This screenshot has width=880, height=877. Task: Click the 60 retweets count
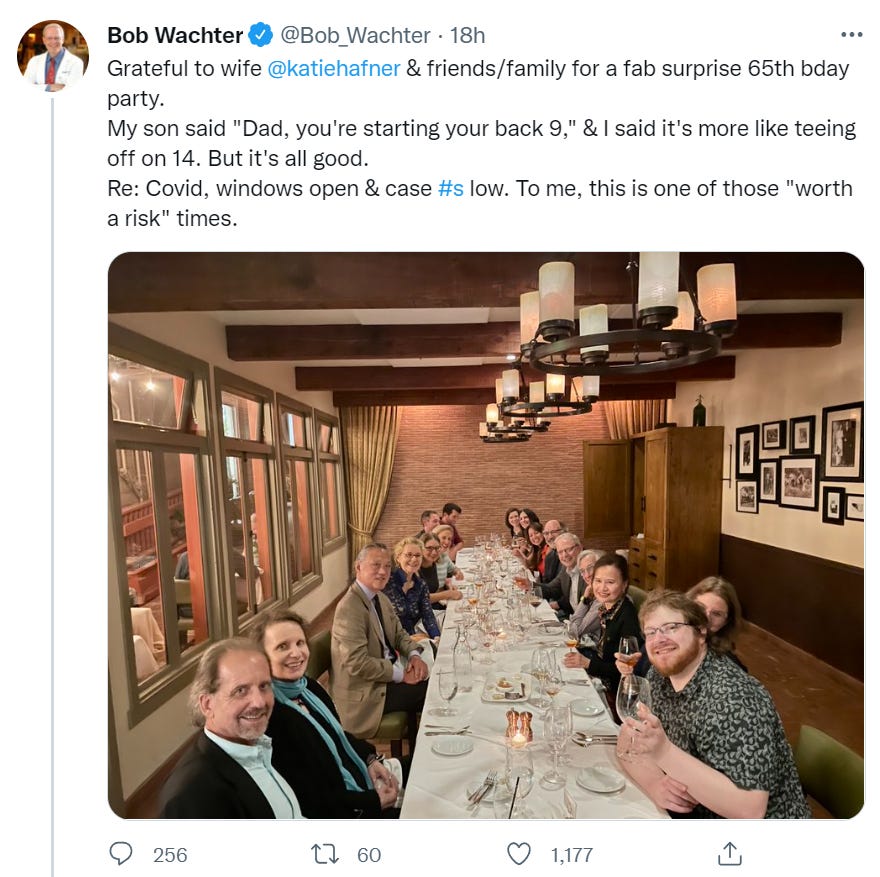click(369, 855)
